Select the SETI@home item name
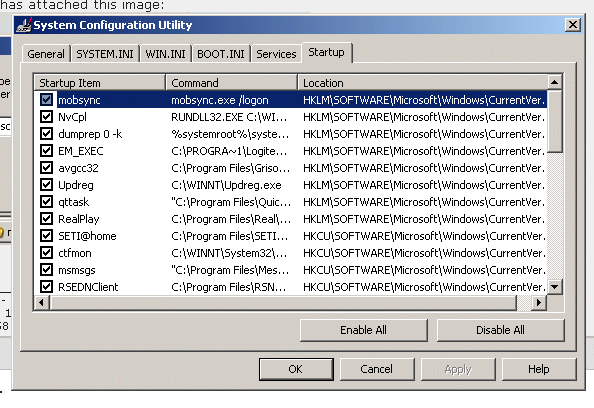The width and height of the screenshot is (594, 408). tap(87, 236)
